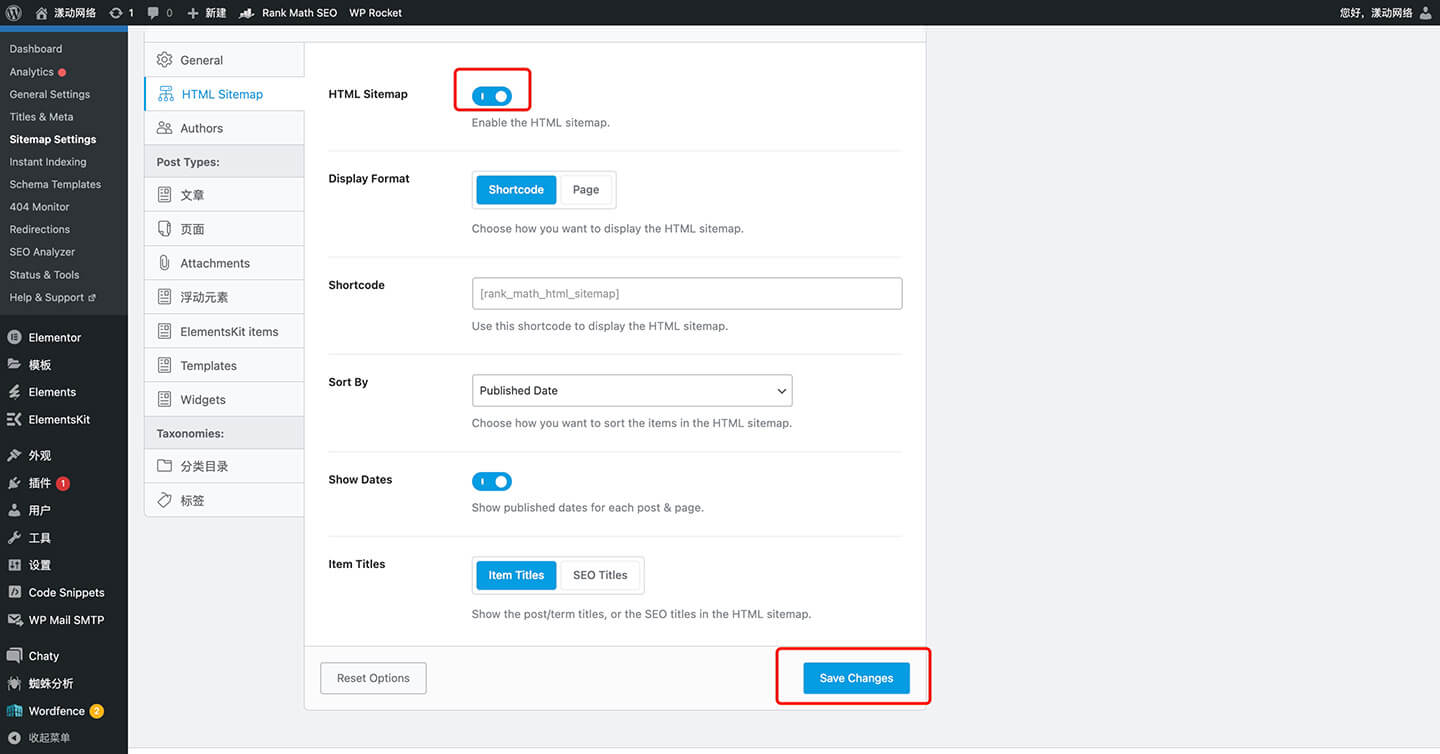Viewport: 1440px width, 754px height.
Task: Toggle the Show Dates switch
Action: [492, 482]
